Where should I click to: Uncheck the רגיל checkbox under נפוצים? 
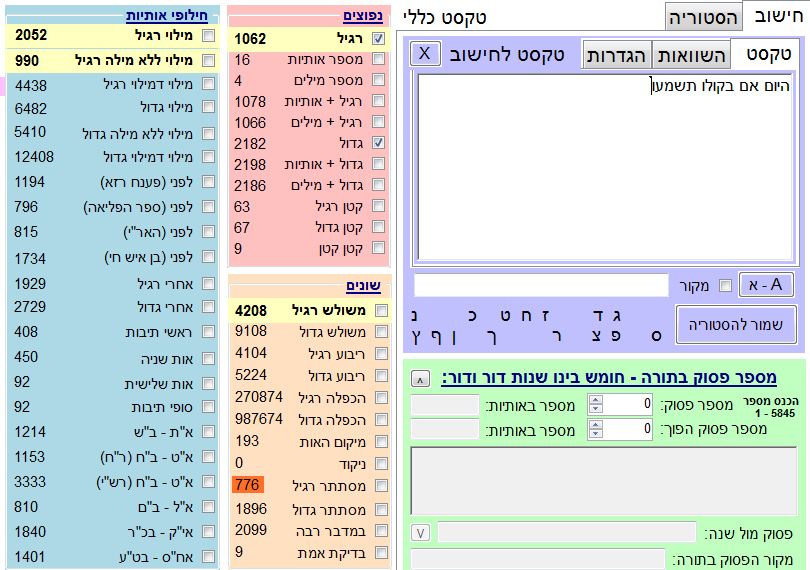tap(378, 39)
